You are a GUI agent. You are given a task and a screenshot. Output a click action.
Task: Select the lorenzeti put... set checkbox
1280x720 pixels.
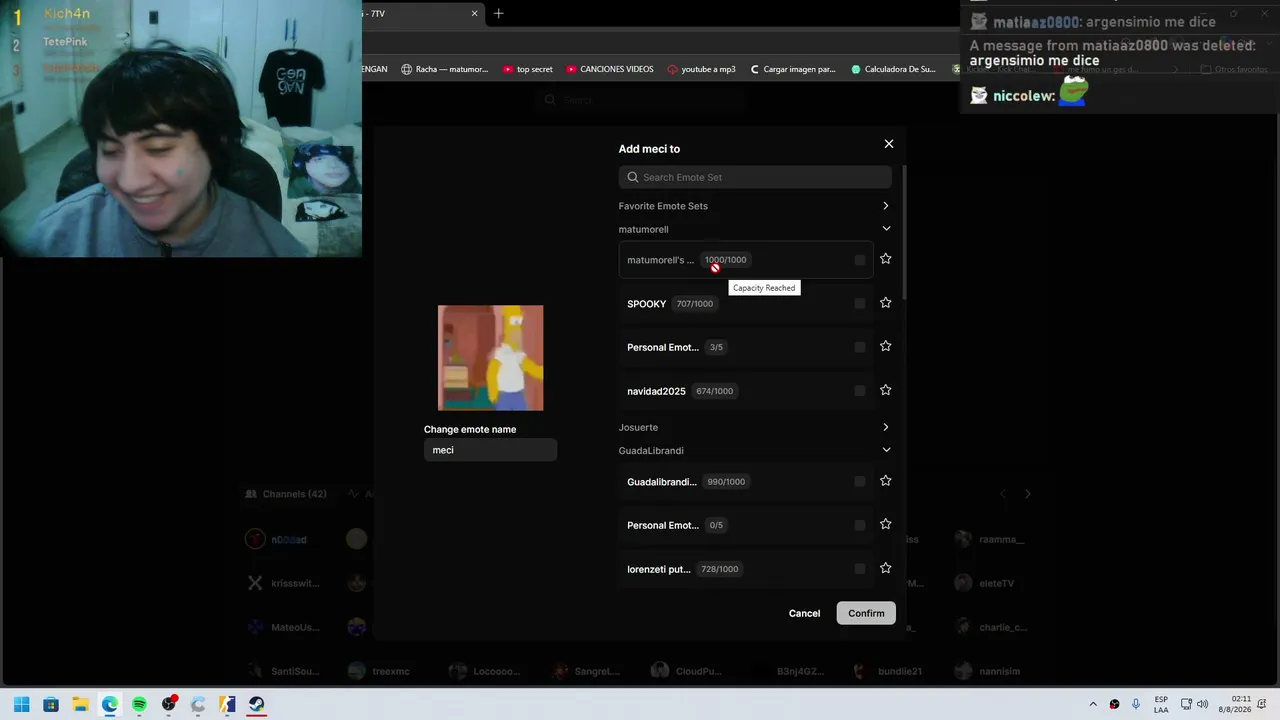(x=860, y=569)
